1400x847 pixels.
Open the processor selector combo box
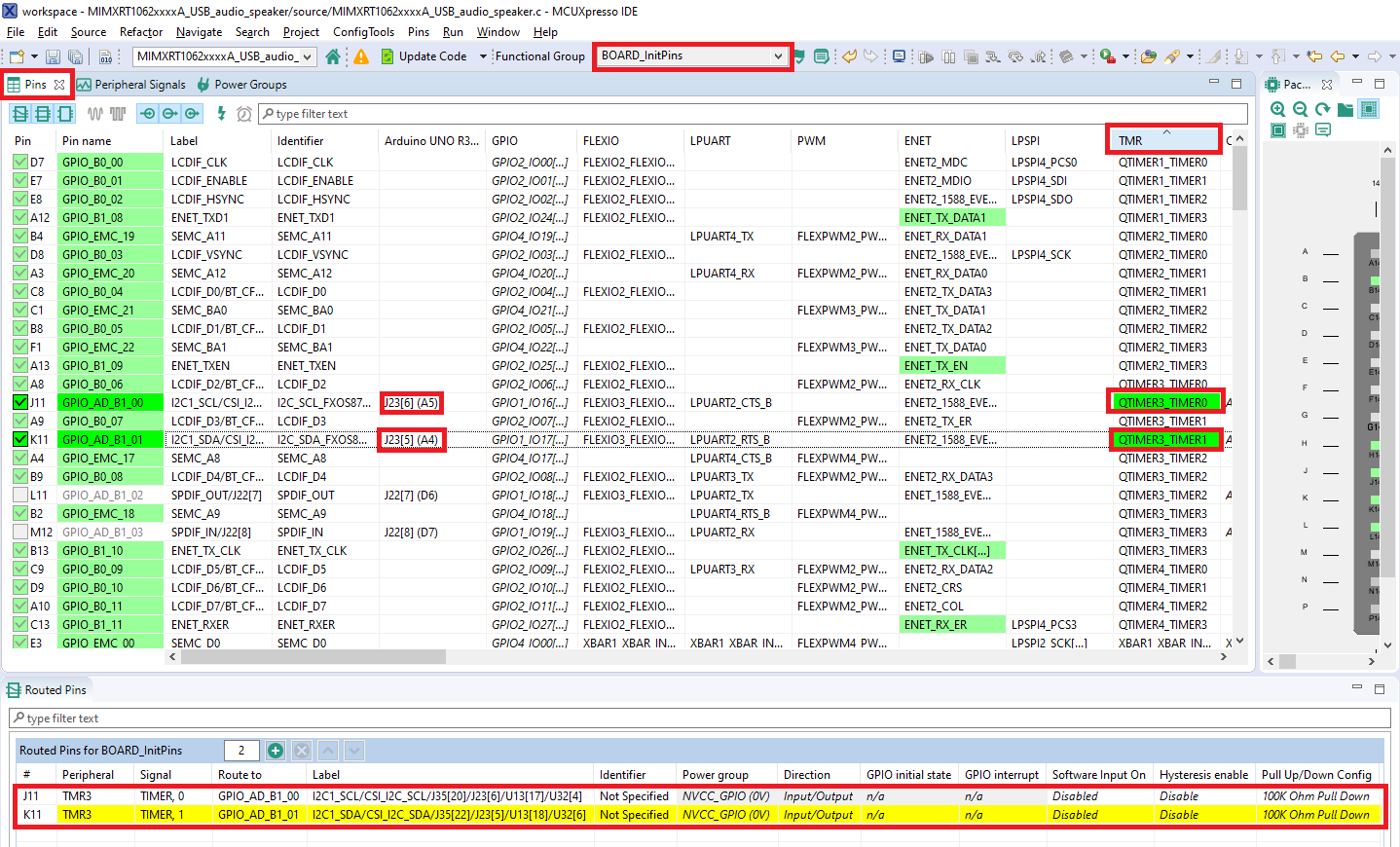[x=224, y=56]
